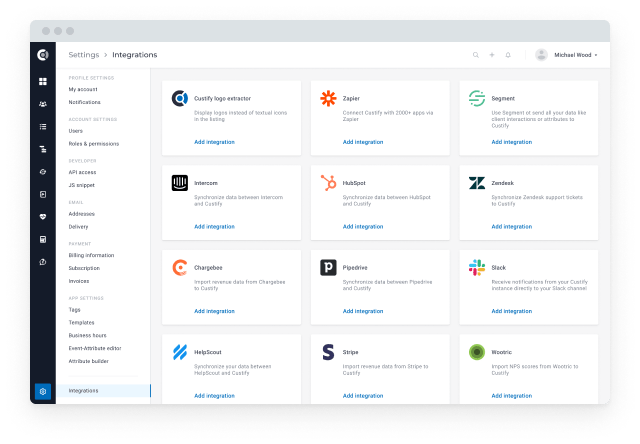Click the user avatar icon

(541, 55)
